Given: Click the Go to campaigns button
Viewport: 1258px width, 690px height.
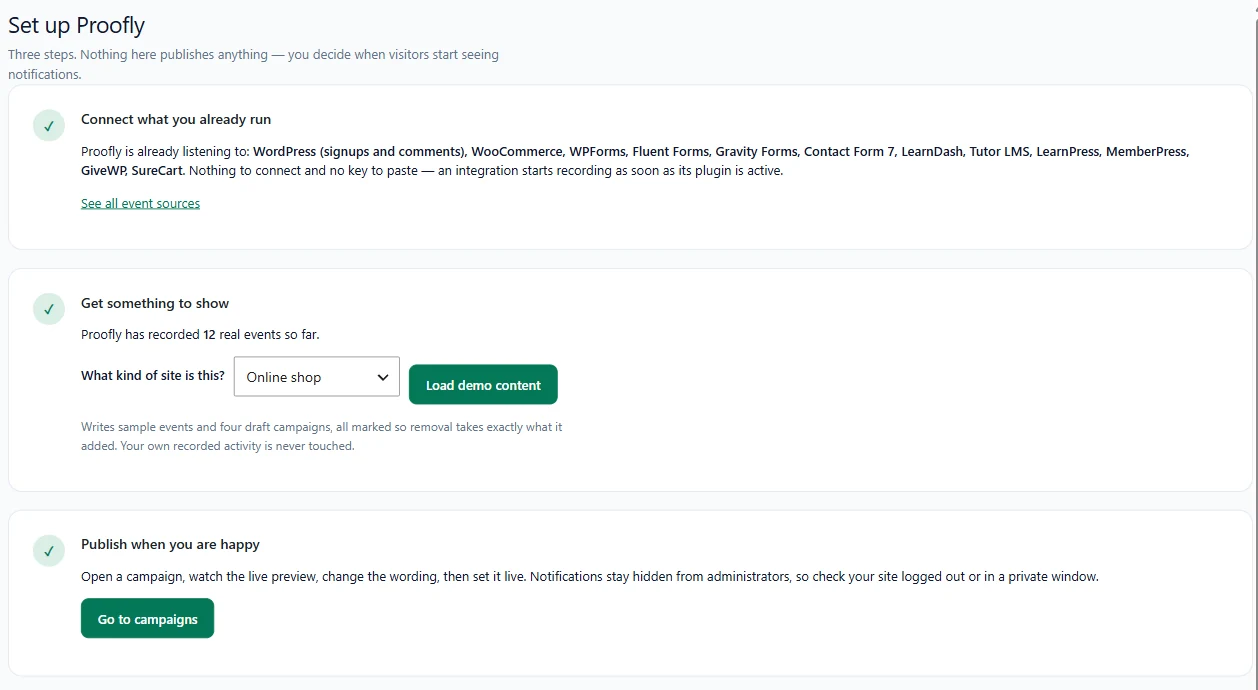Looking at the screenshot, I should click(148, 619).
